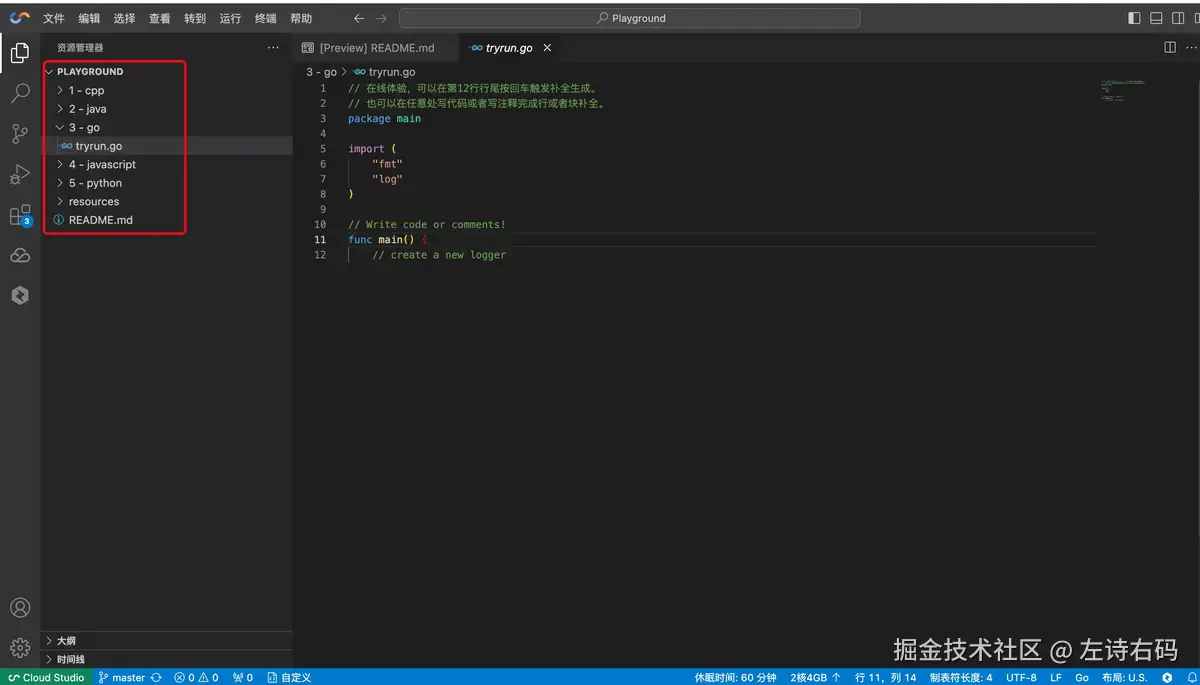The image size is (1200, 685).
Task: Toggle the bottom panel layout icon
Action: tap(1156, 18)
